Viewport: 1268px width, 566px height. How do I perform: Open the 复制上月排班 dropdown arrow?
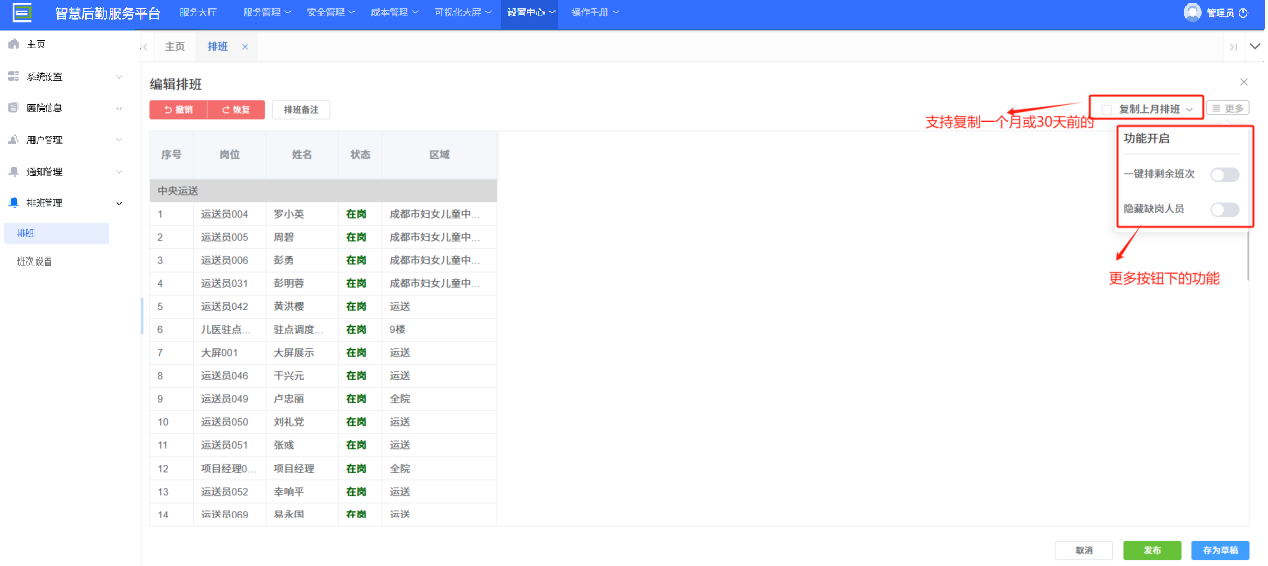1190,109
